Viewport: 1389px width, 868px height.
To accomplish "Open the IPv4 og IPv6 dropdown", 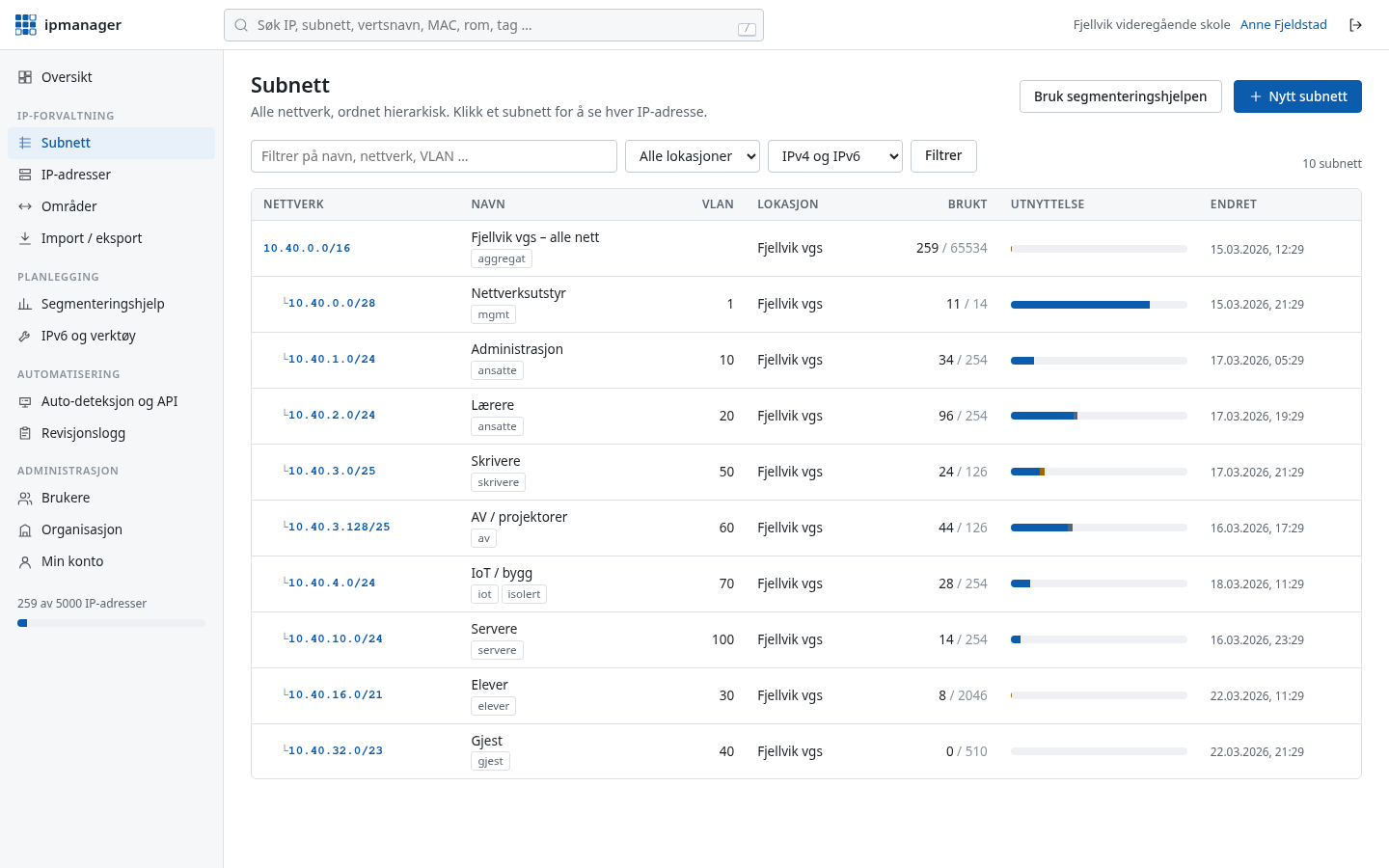I will 835,156.
